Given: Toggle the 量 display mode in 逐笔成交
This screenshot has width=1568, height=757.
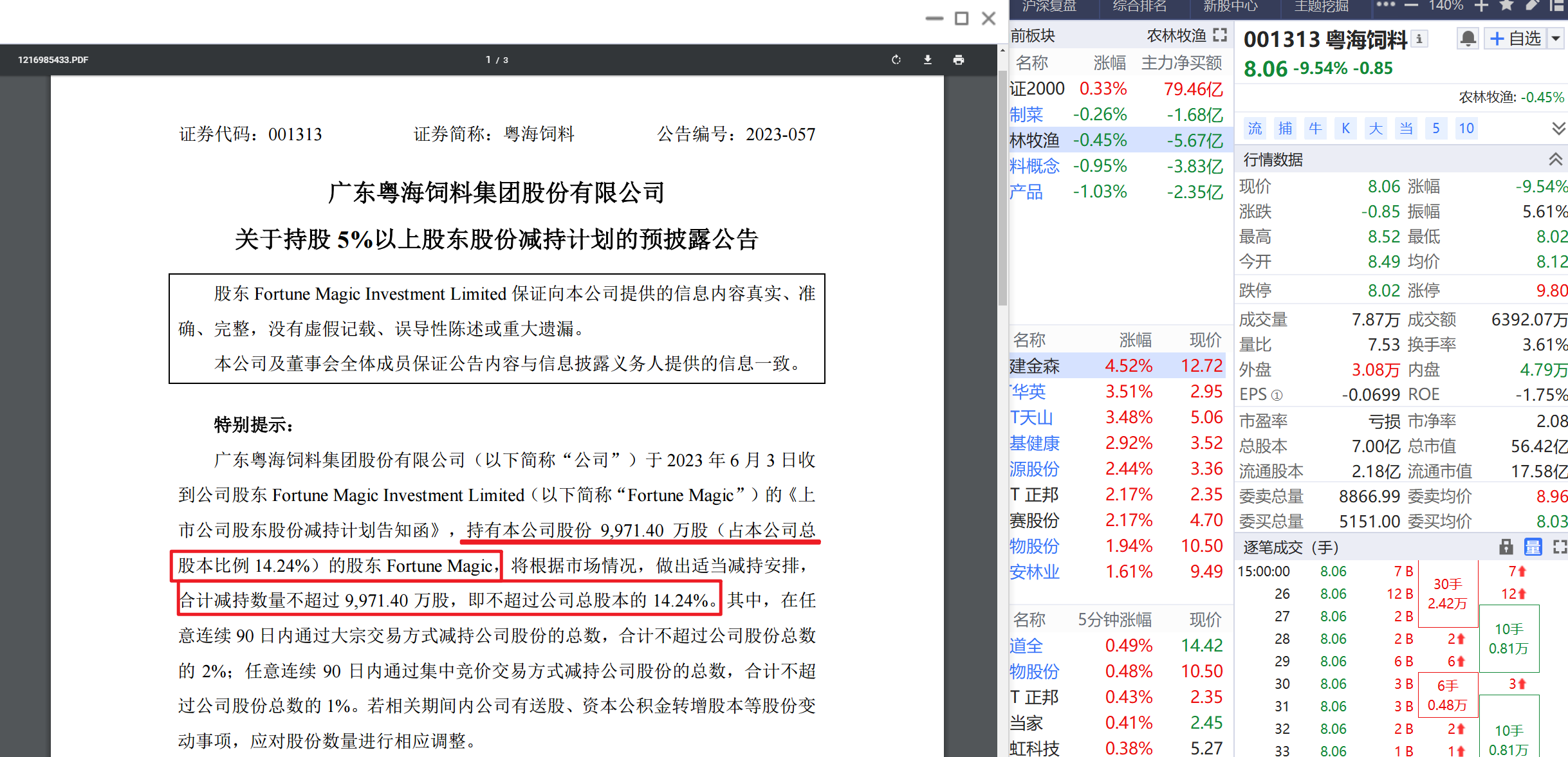Looking at the screenshot, I should [1533, 547].
